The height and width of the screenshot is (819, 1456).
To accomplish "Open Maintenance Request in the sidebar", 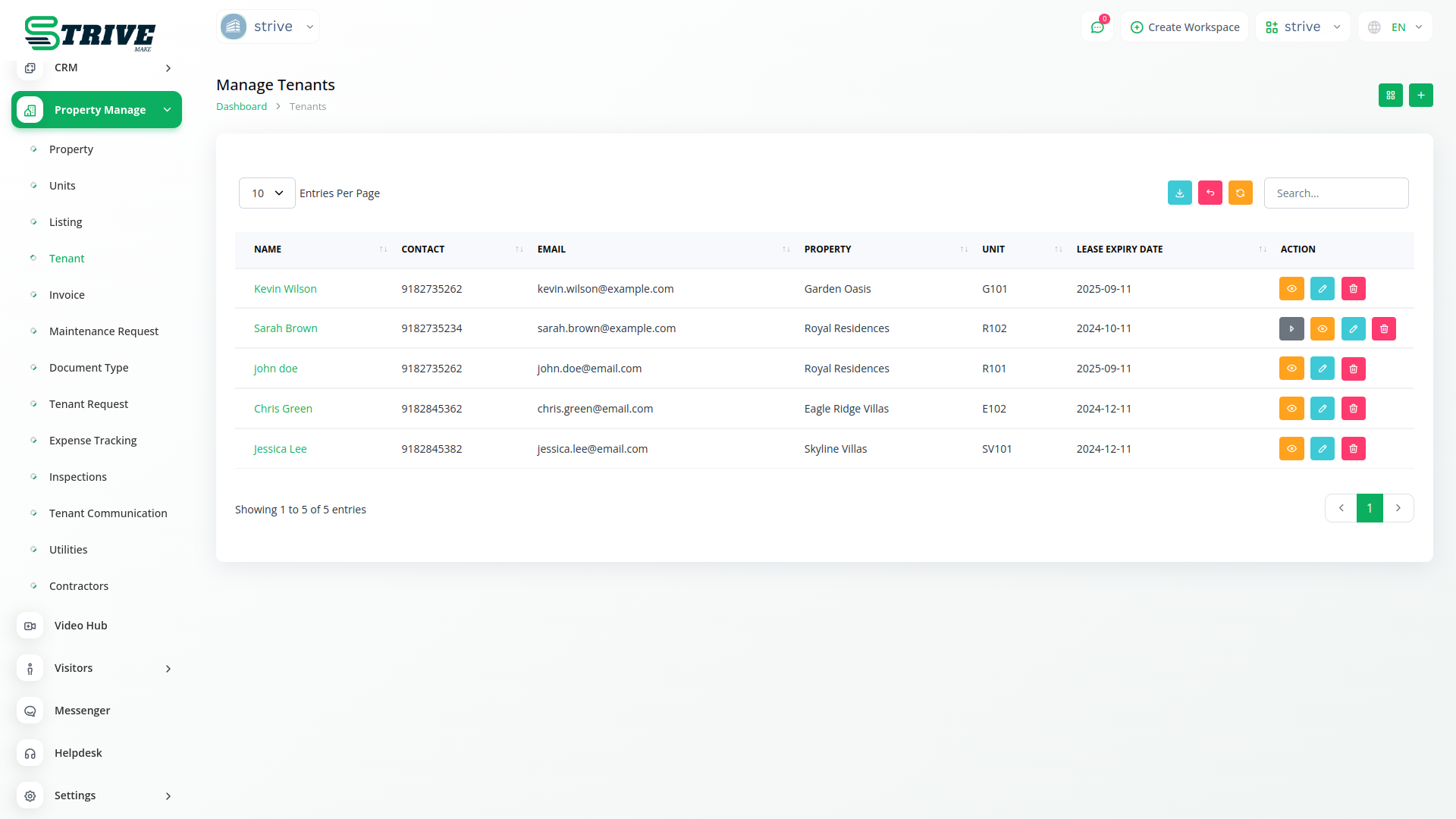I will (104, 331).
